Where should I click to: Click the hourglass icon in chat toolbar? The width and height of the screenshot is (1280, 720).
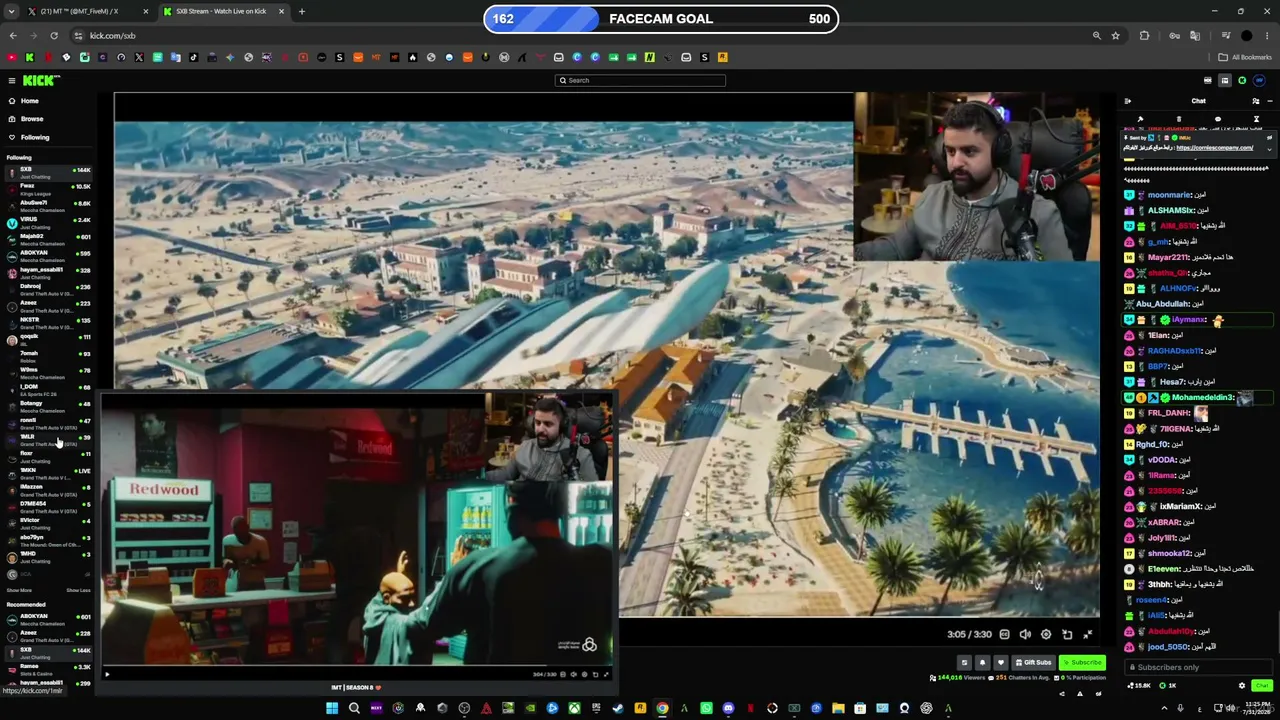point(1256,119)
